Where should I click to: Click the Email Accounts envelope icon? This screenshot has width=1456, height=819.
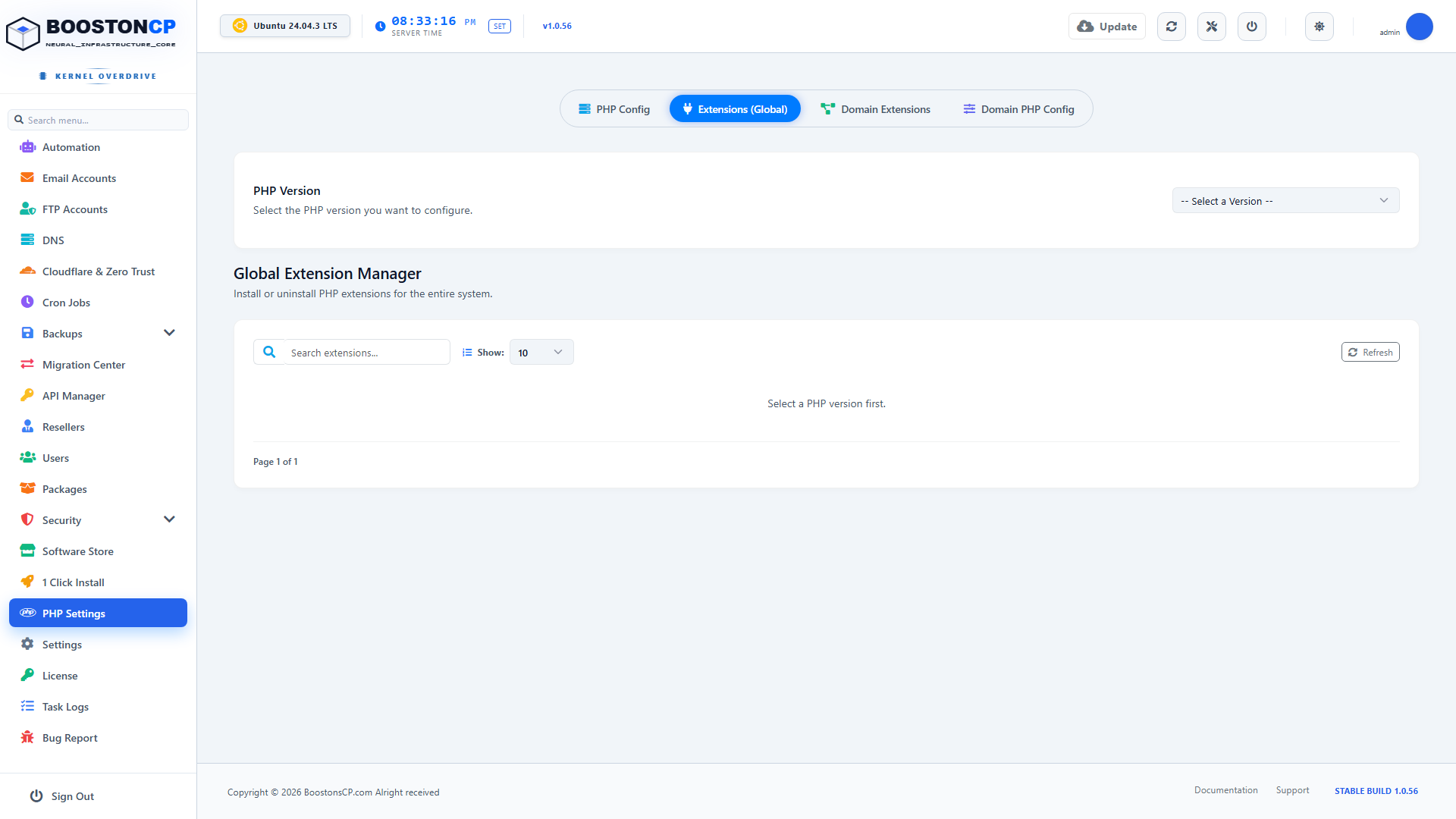(x=27, y=178)
